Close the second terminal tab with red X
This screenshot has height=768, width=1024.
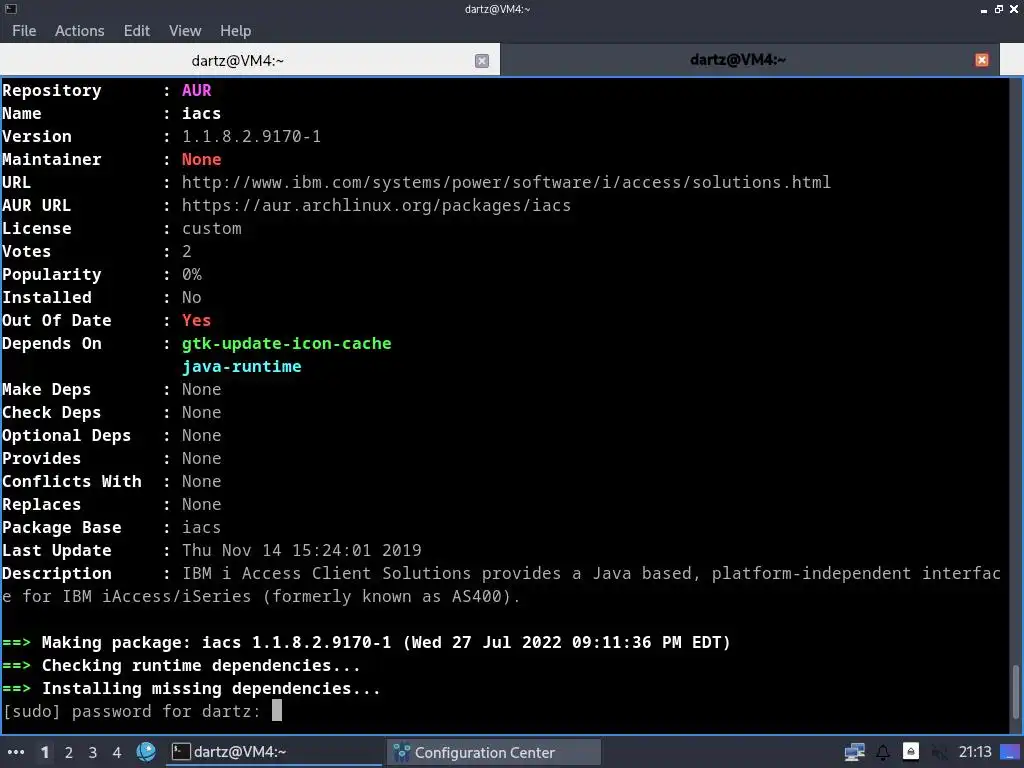(982, 60)
